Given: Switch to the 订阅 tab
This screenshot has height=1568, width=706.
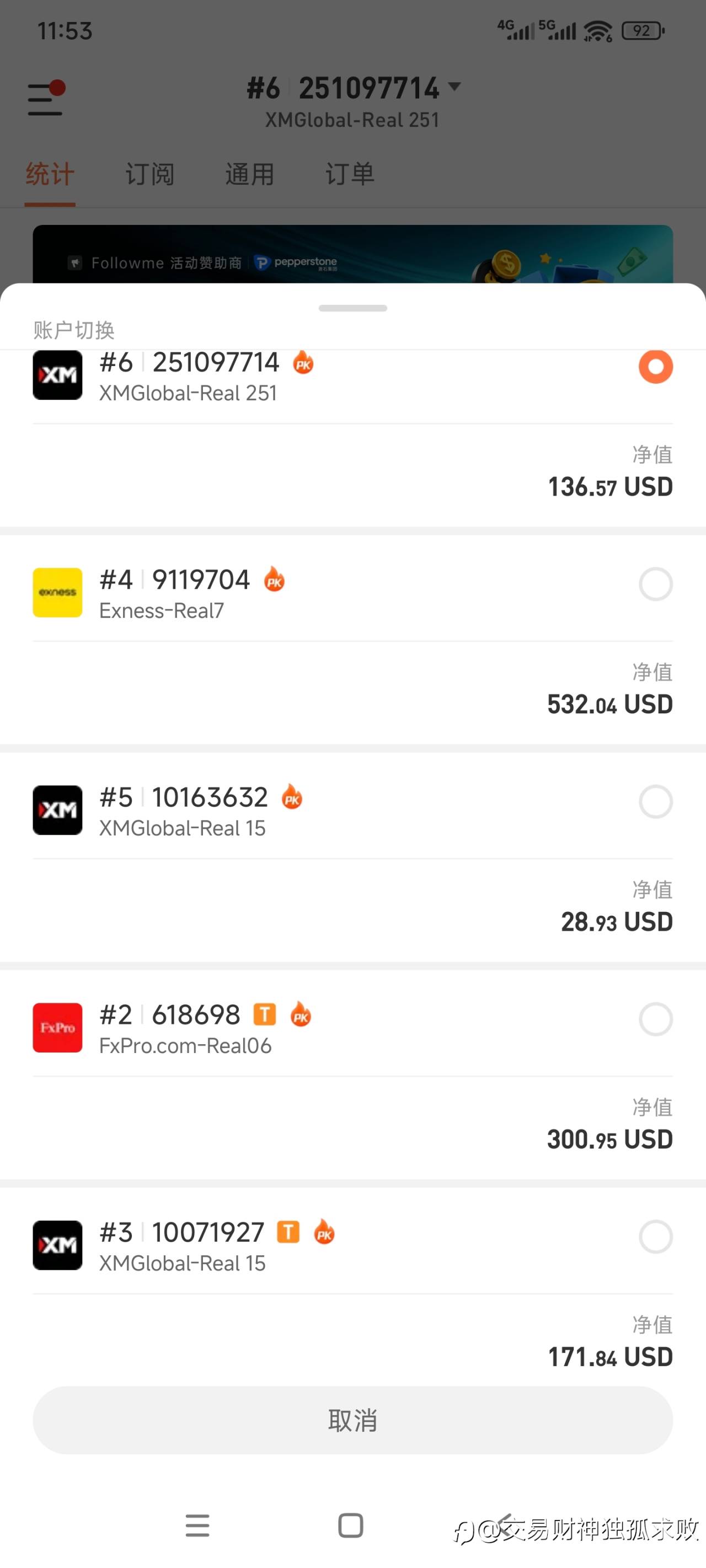Looking at the screenshot, I should coord(150,175).
